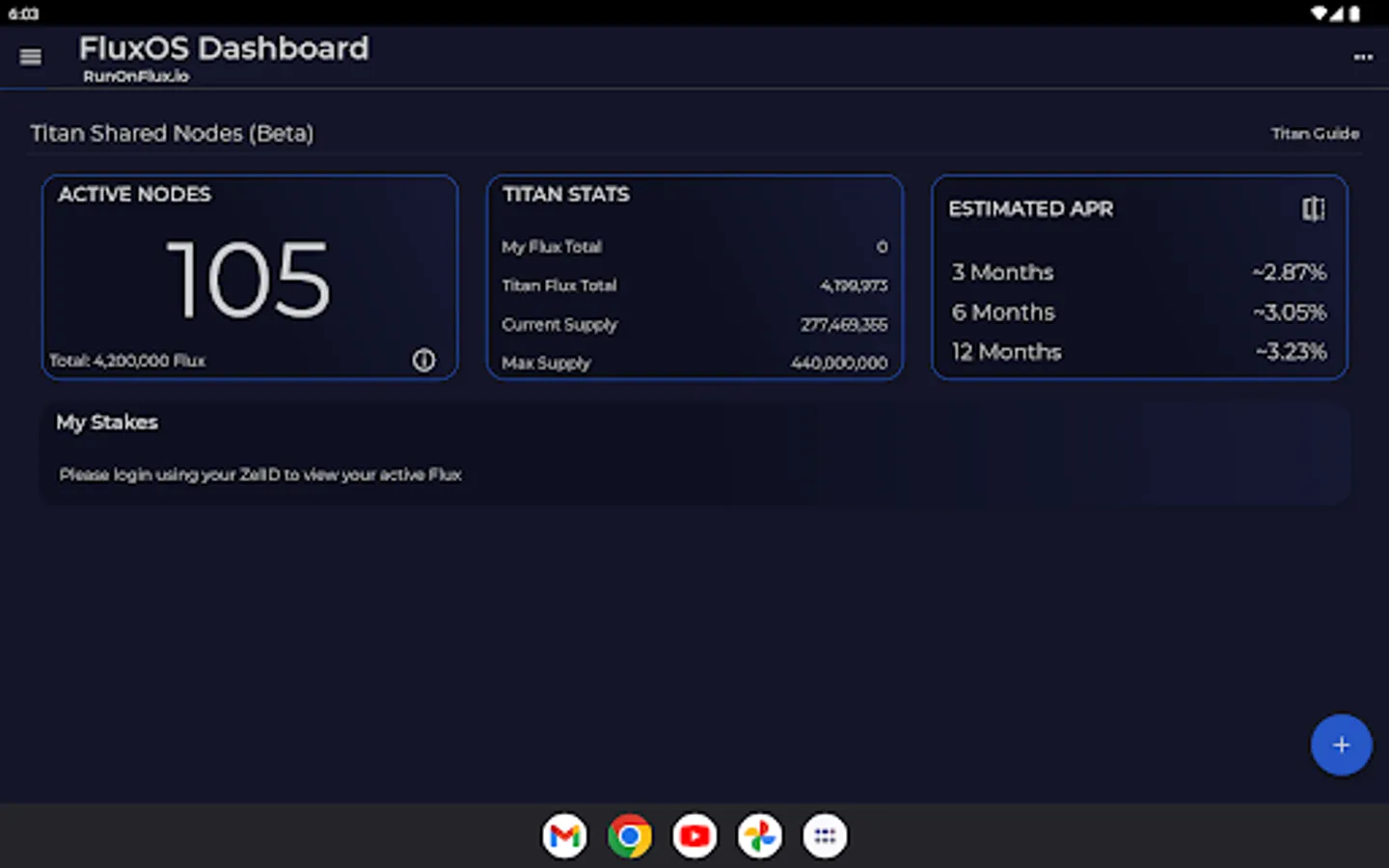Click the TITAN STATS card title
This screenshot has height=868, width=1389.
click(566, 194)
